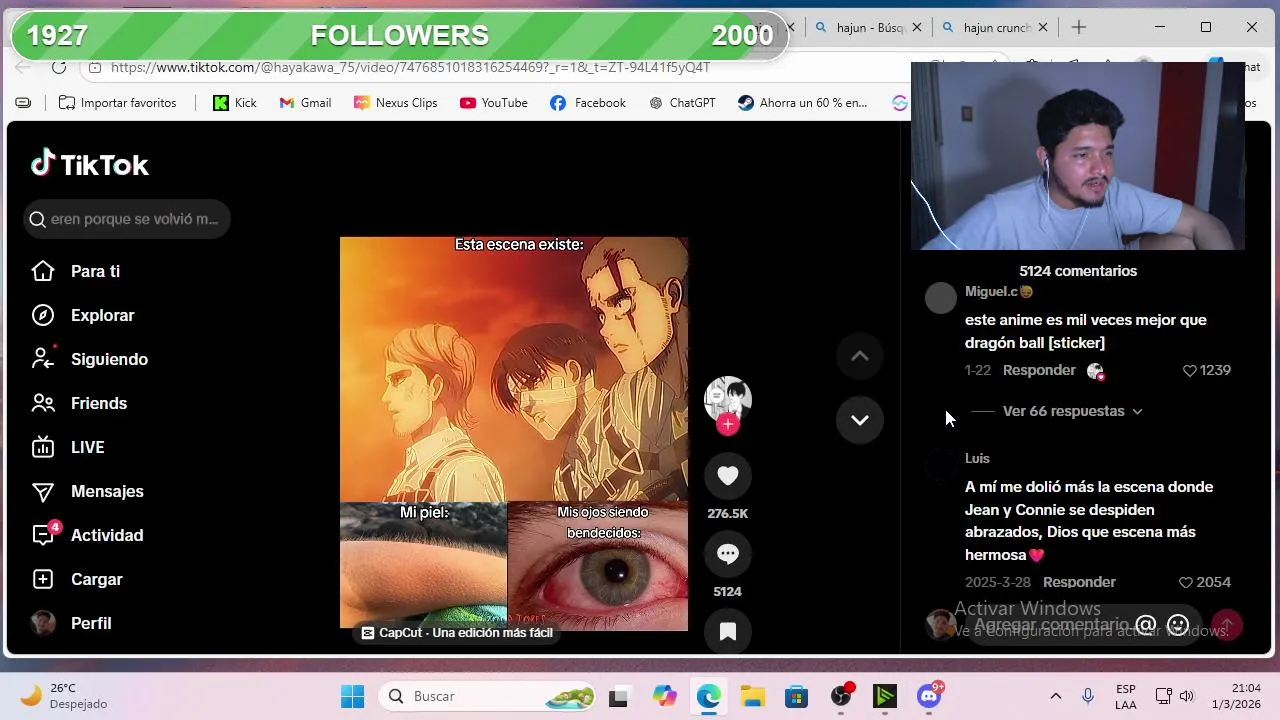Viewport: 1280px width, 720px height.
Task: Reload the page in browser toolbar
Action: (59, 67)
